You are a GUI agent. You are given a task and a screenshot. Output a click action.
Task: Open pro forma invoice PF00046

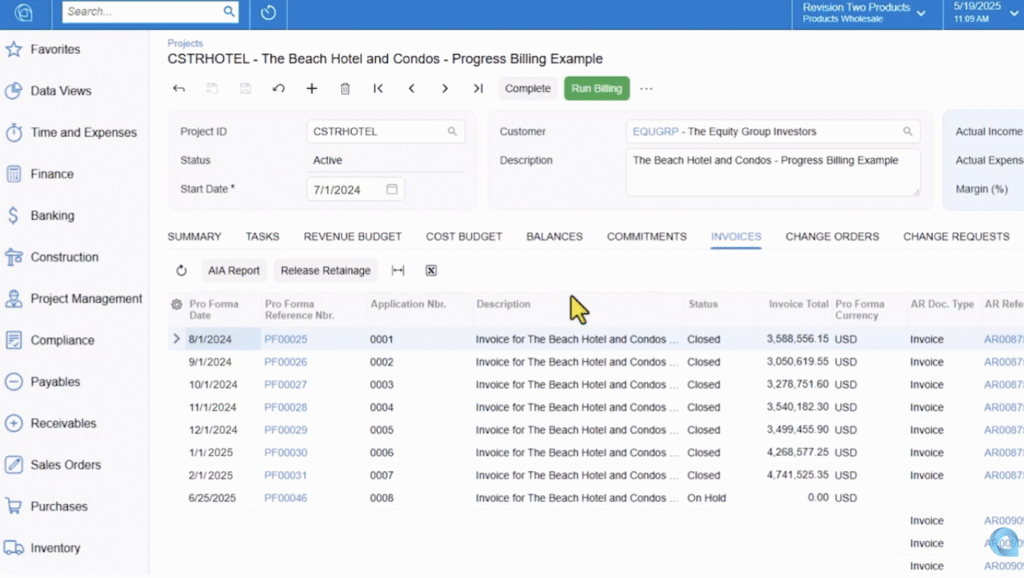pos(285,498)
